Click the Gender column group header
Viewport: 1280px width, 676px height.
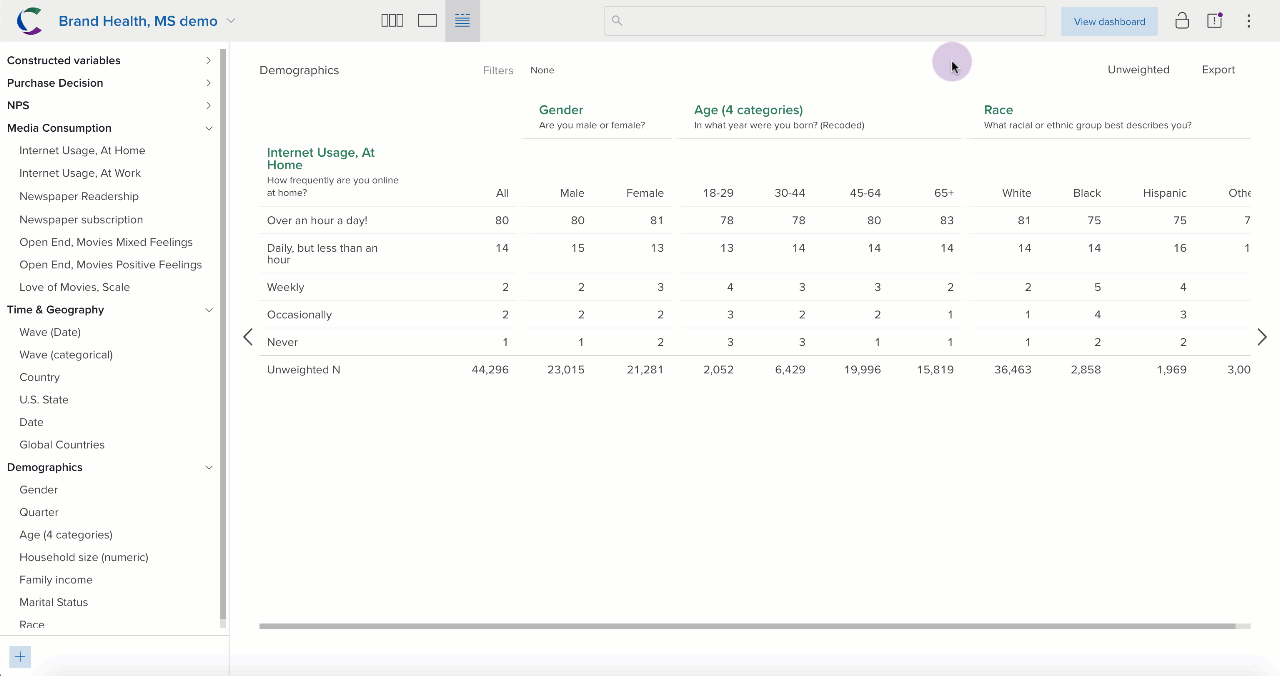pos(561,110)
